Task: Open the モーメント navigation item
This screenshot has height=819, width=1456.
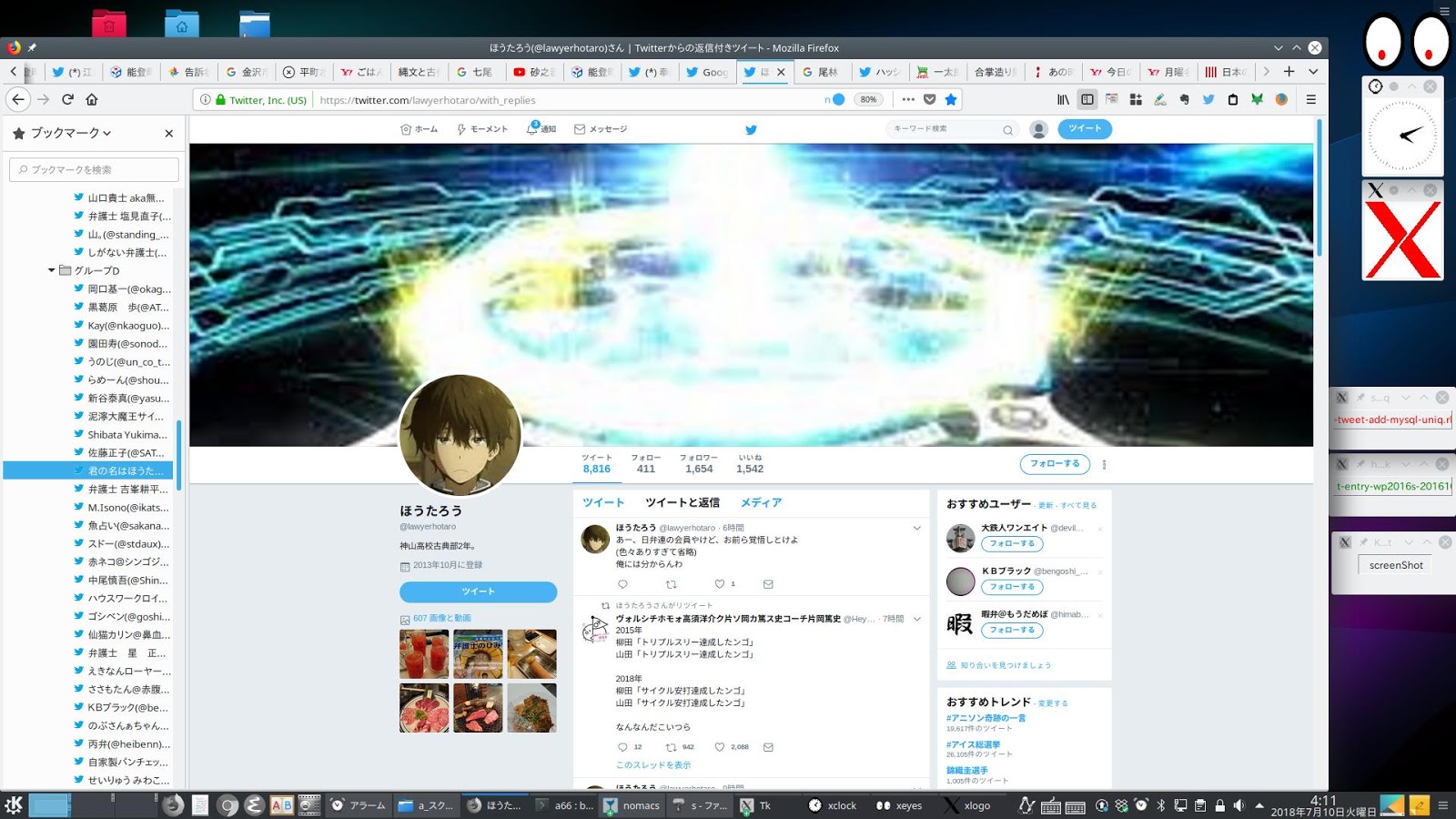Action: tap(482, 129)
